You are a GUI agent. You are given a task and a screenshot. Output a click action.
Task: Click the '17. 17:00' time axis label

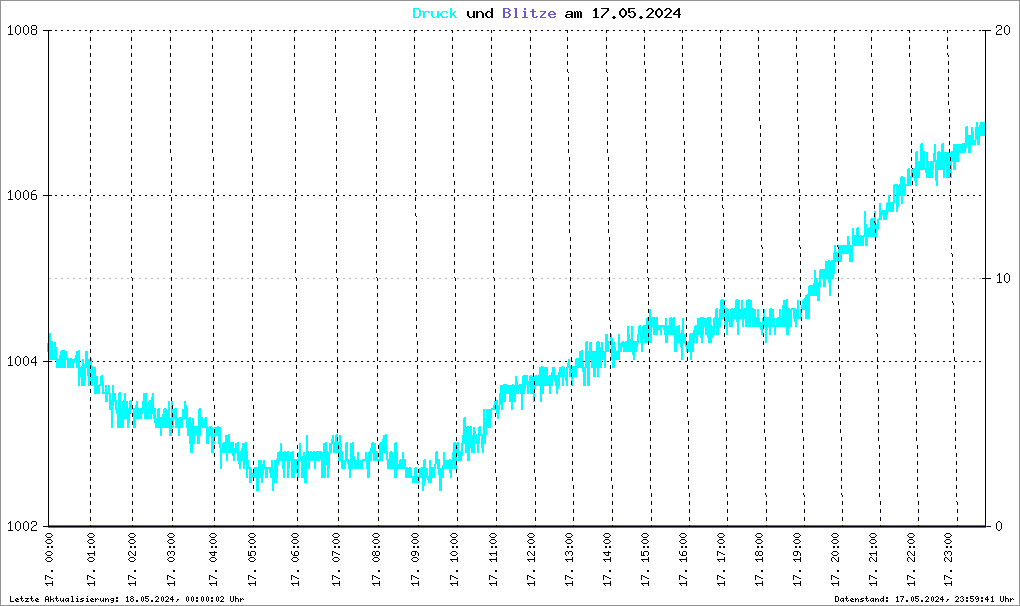tap(721, 560)
